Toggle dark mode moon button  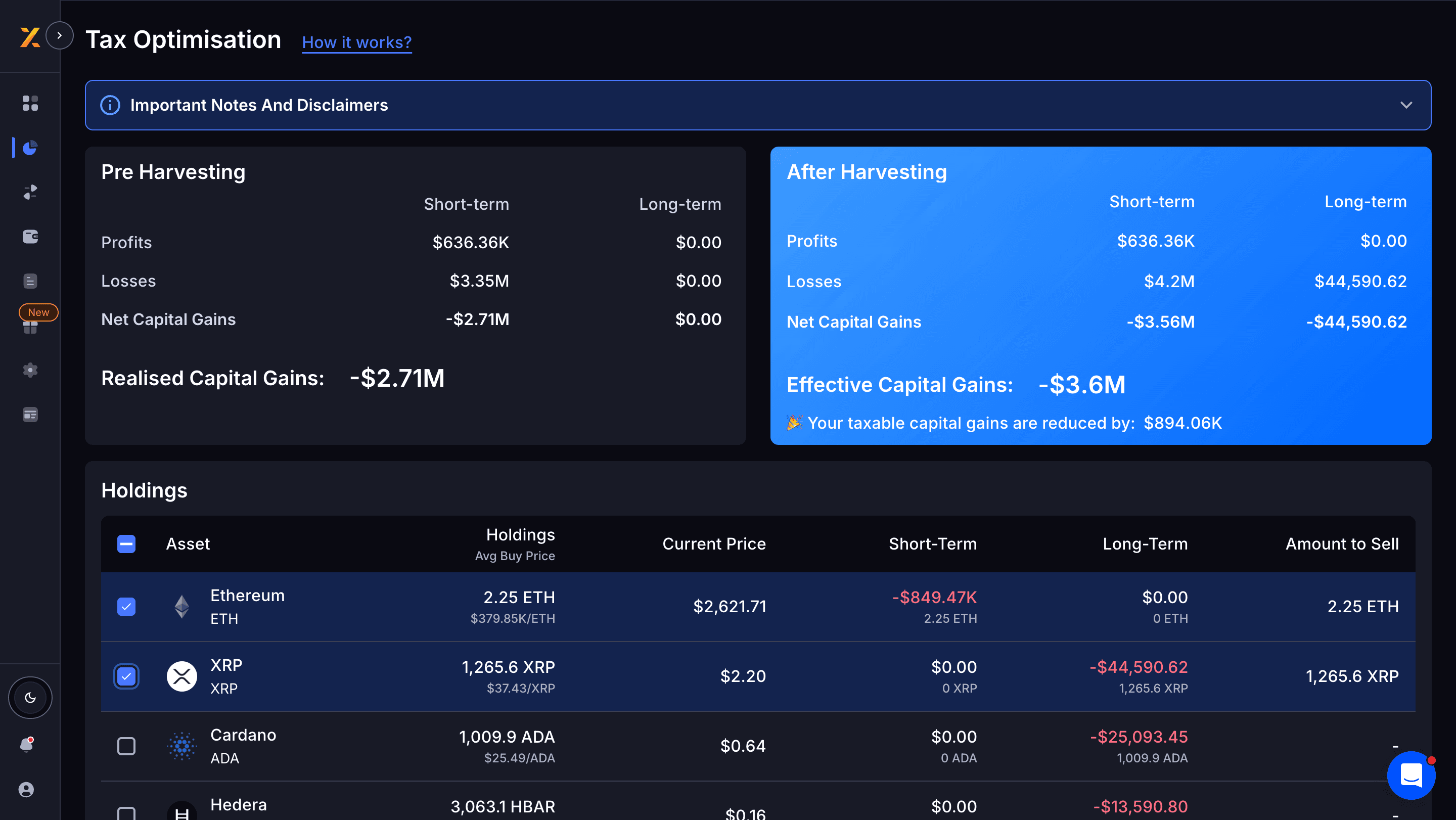[x=30, y=698]
